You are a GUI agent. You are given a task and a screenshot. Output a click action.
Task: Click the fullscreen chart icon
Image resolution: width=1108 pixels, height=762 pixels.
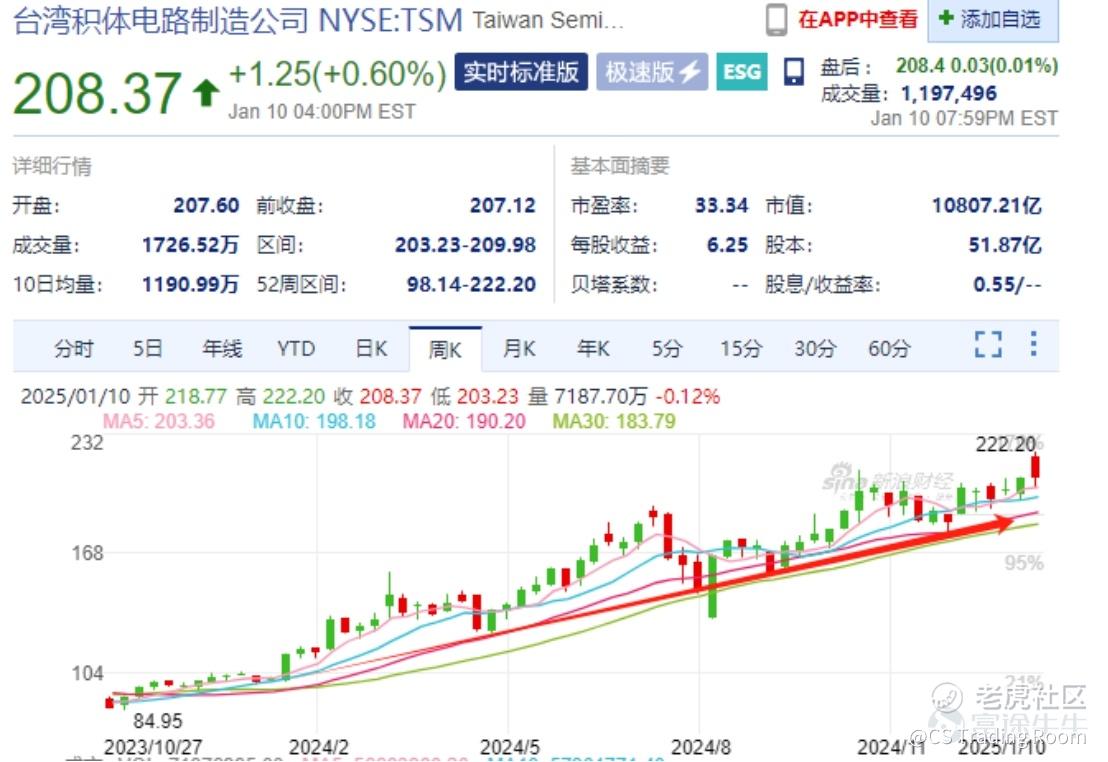988,344
